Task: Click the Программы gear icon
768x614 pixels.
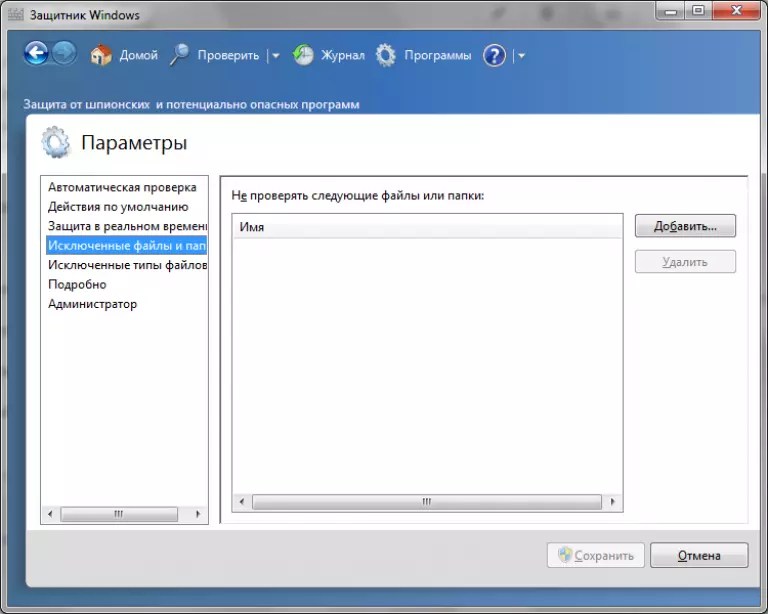Action: pyautogui.click(x=385, y=55)
